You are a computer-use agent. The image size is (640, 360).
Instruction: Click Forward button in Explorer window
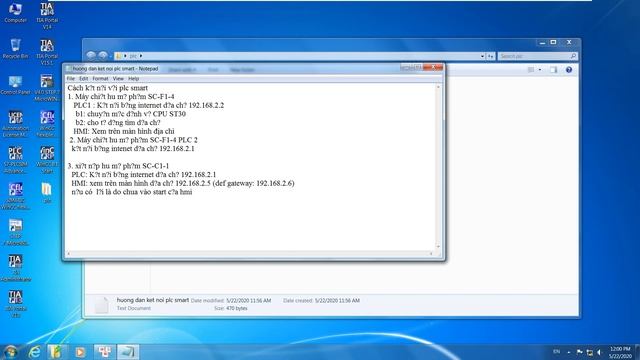point(103,56)
